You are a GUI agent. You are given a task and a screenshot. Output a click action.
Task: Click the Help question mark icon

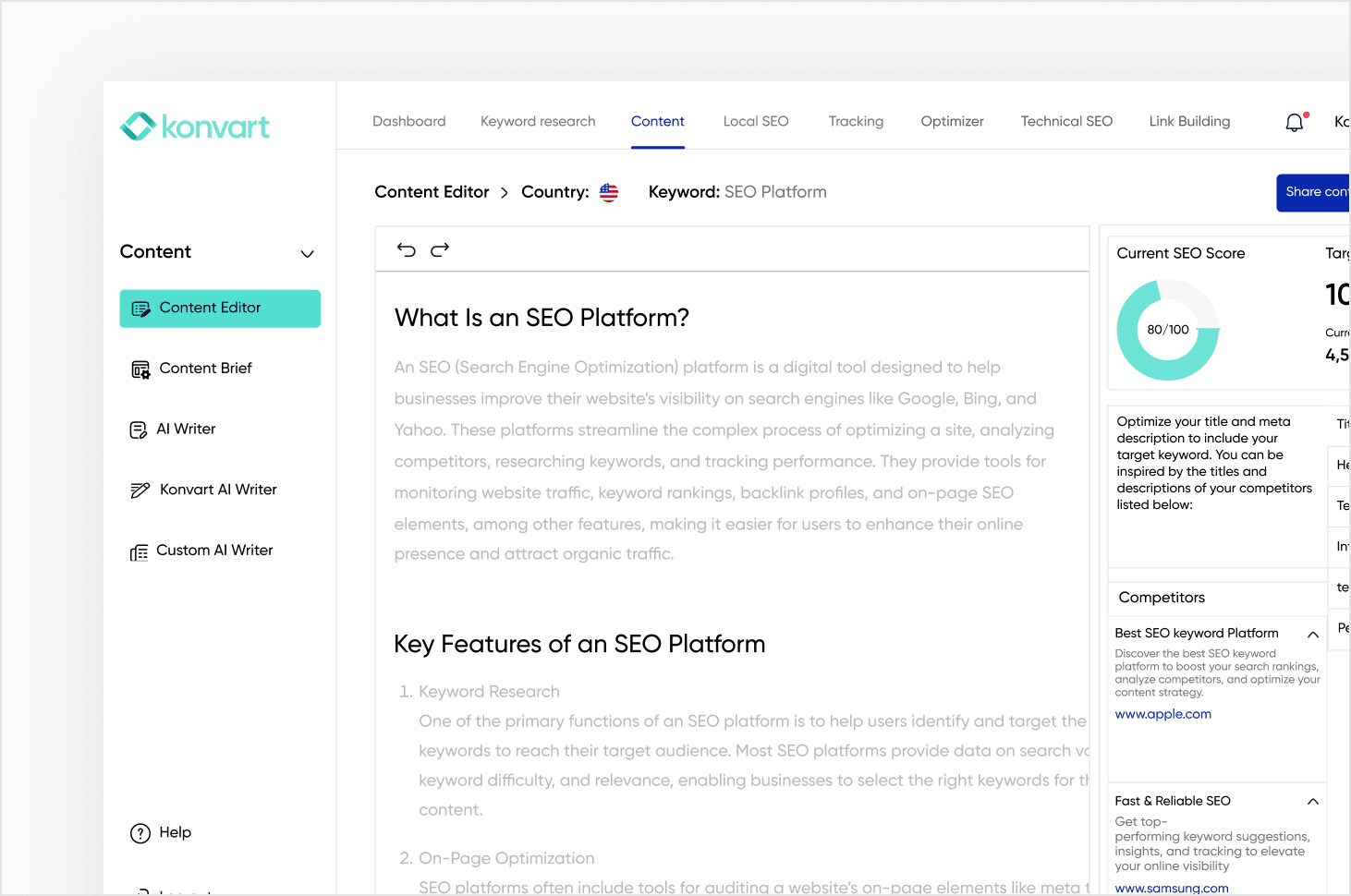click(x=140, y=833)
